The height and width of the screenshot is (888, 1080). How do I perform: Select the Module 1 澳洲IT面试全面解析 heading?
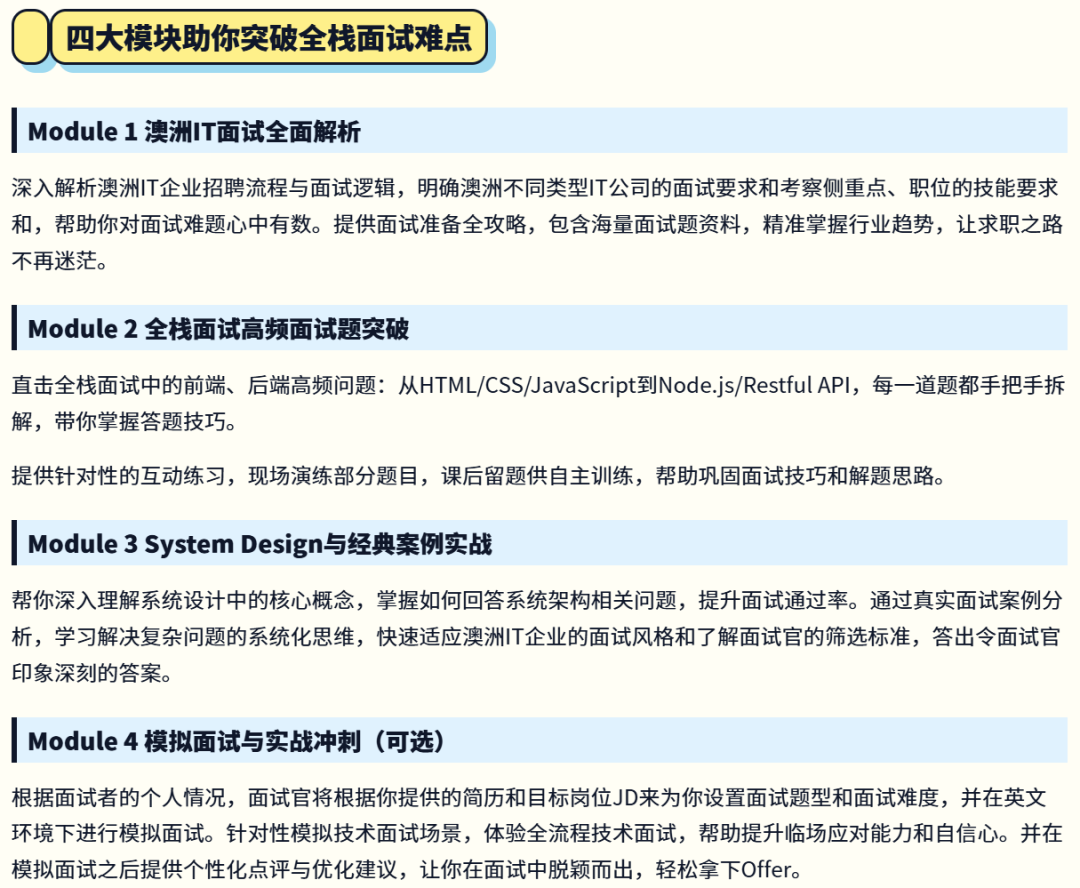pos(194,131)
